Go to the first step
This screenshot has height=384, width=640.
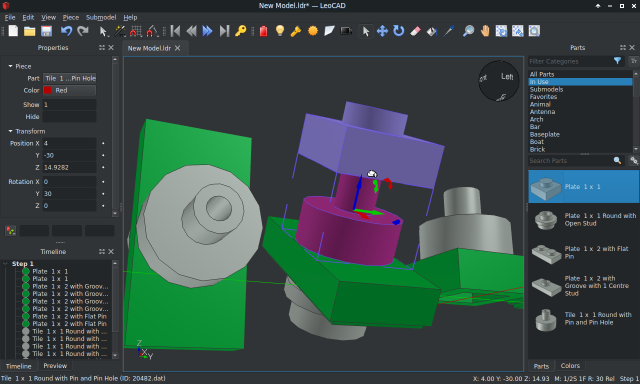coord(176,31)
